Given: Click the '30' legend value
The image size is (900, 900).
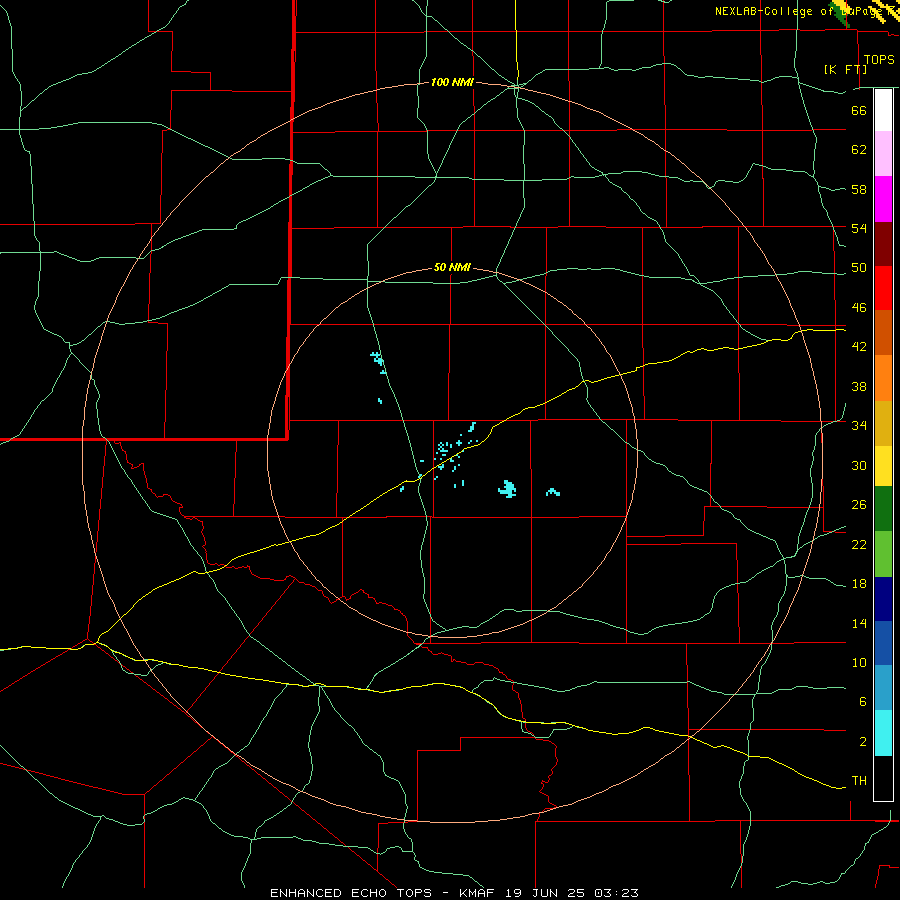Looking at the screenshot, I should click(x=859, y=465).
